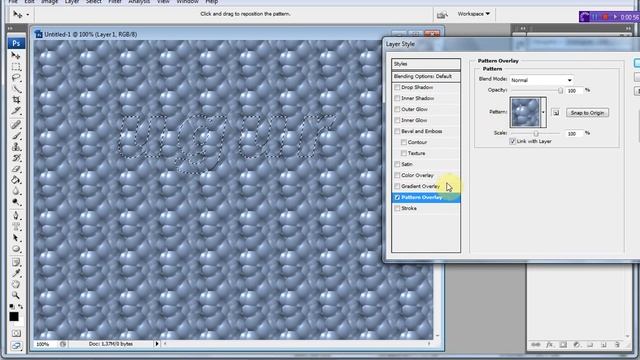
Task: Select the Styles row in Layer Style
Action: (426, 64)
